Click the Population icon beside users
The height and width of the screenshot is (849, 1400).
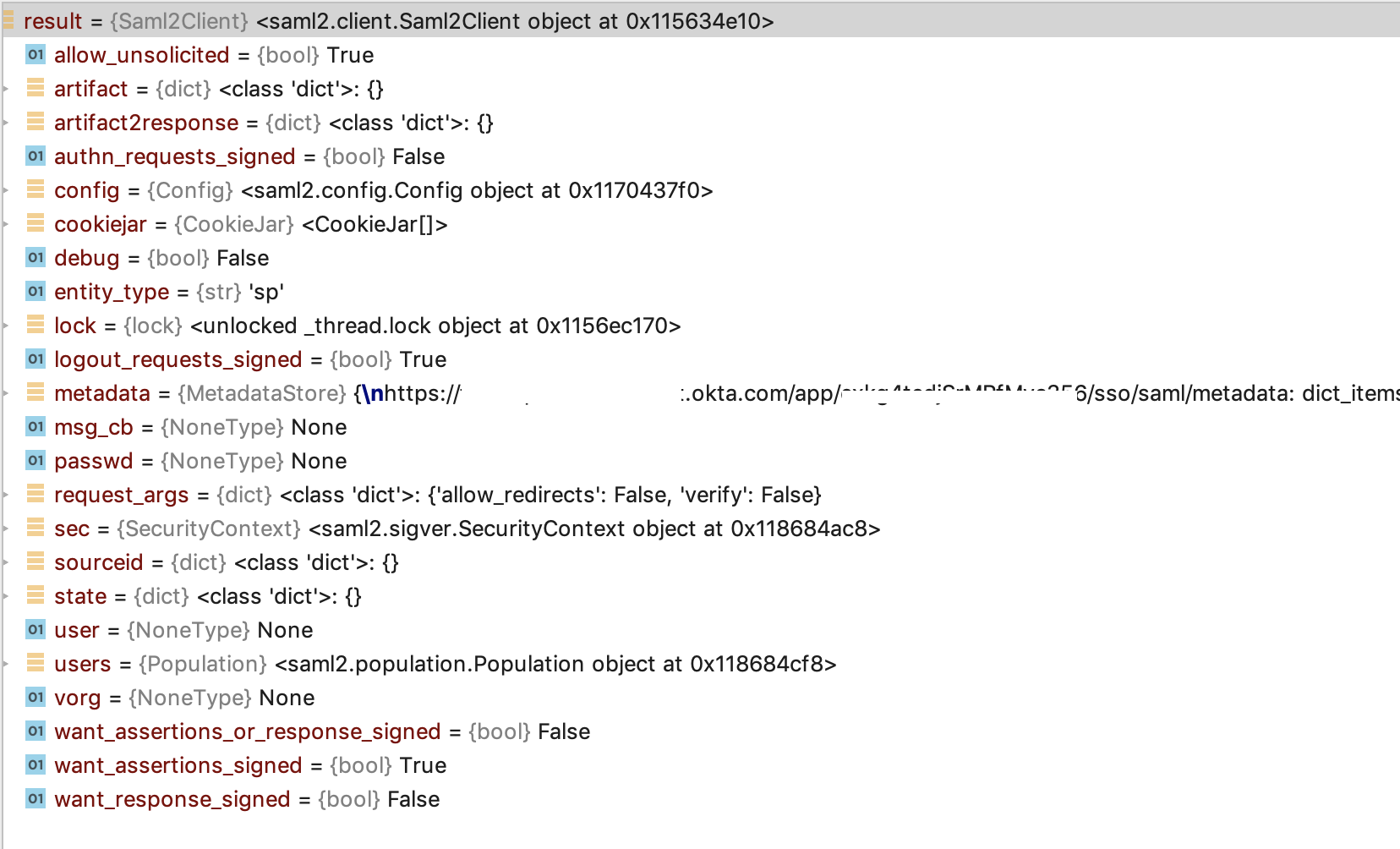click(36, 663)
